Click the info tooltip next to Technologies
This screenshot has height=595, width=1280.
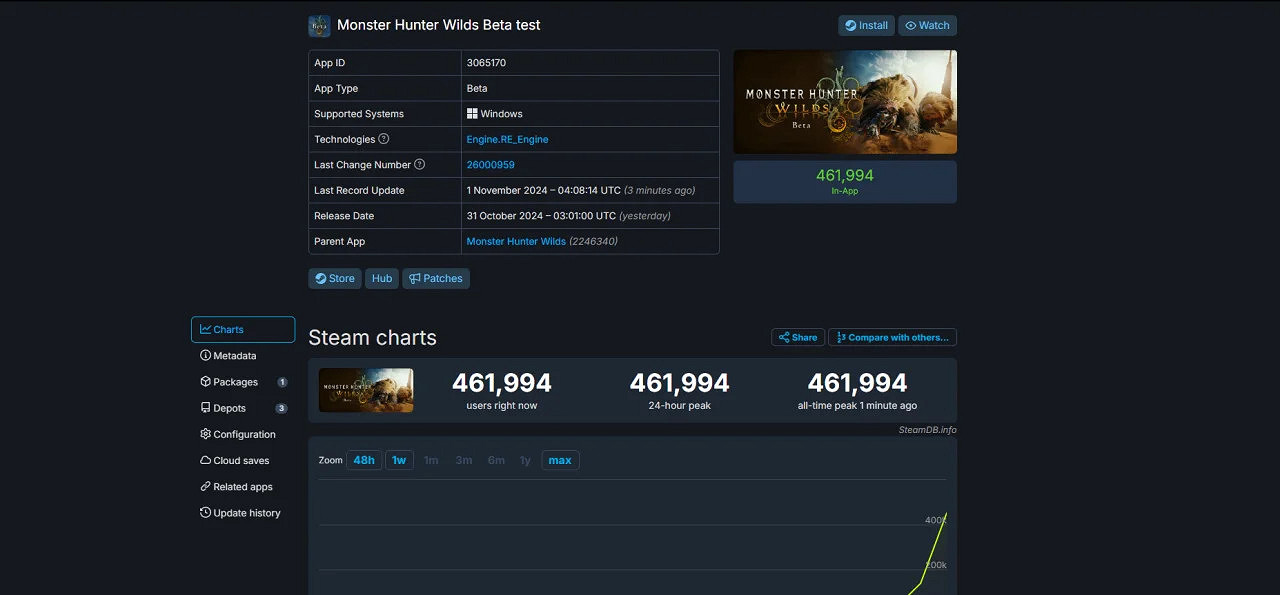386,139
